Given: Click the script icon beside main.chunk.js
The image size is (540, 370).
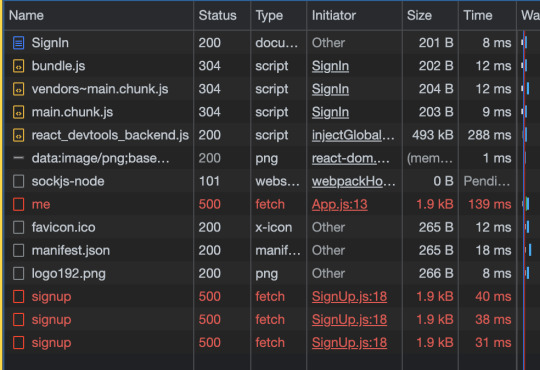Looking at the screenshot, I should click(19, 112).
